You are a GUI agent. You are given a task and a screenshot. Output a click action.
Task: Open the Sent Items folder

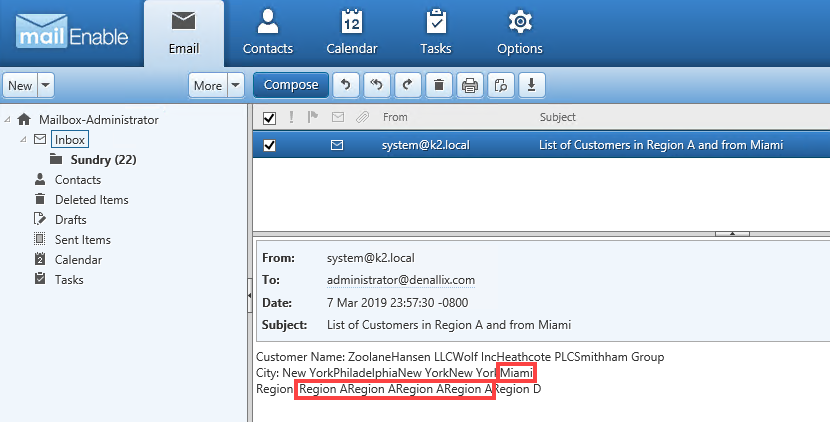coord(83,240)
